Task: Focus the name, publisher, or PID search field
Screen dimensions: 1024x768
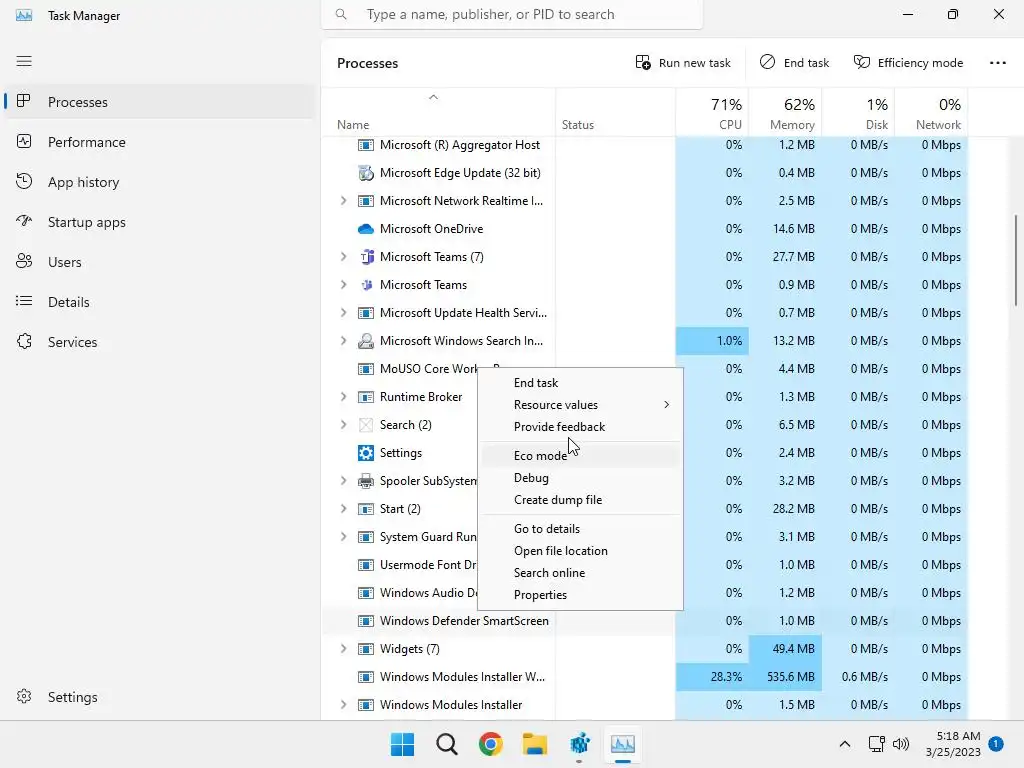Action: (512, 14)
